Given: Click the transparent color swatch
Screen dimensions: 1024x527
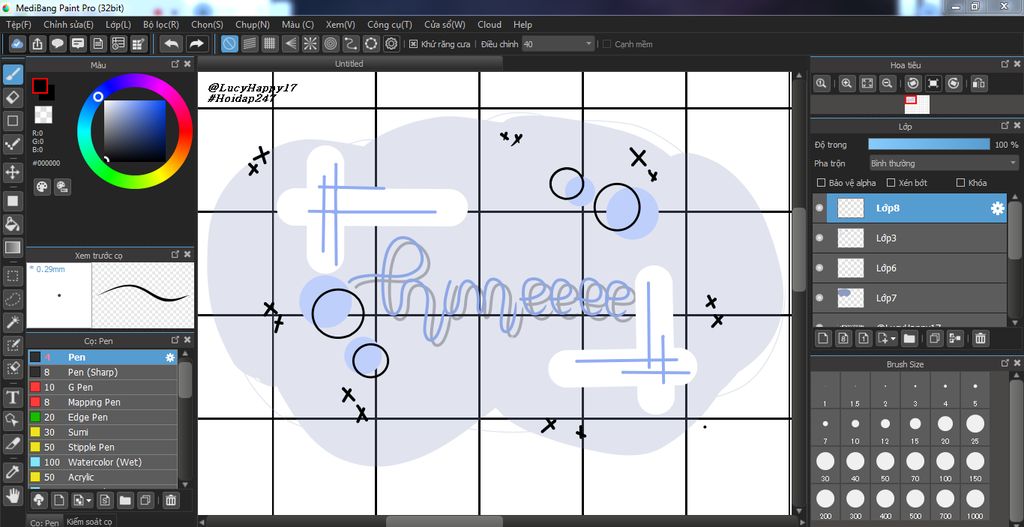Looking at the screenshot, I should coord(44,115).
